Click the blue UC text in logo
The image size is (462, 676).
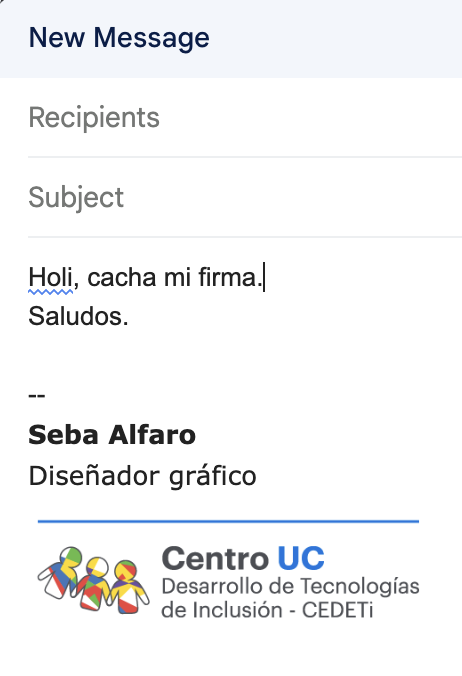pos(301,559)
